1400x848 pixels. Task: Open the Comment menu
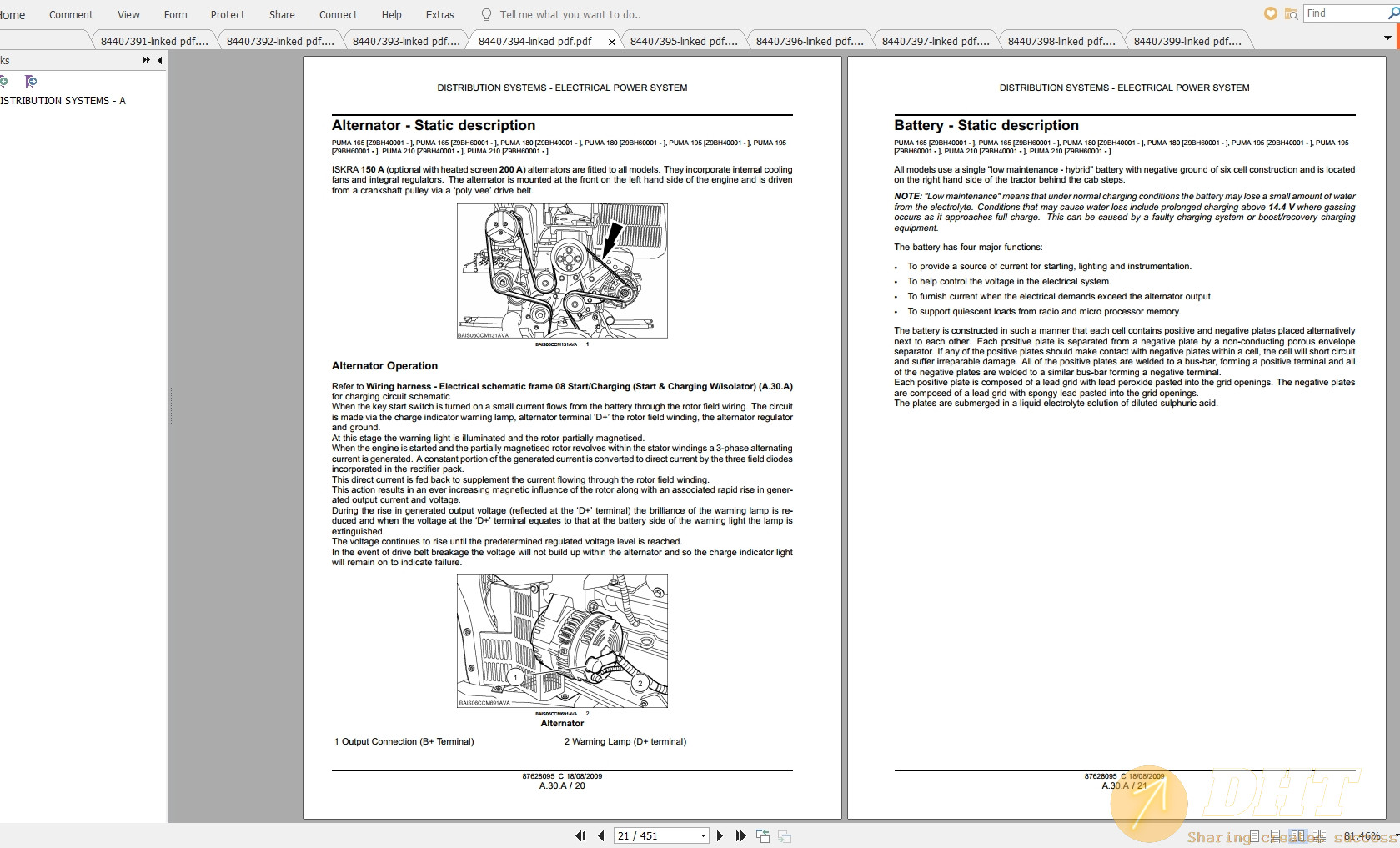coord(70,14)
